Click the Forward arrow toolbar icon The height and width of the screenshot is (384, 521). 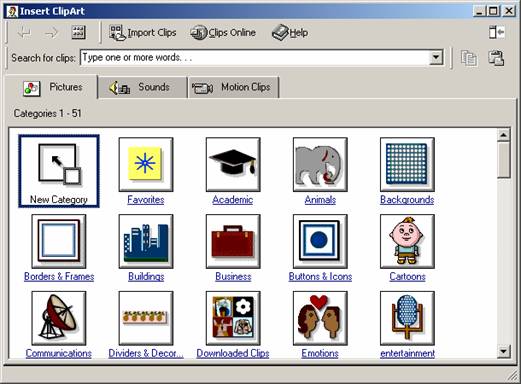click(x=51, y=33)
